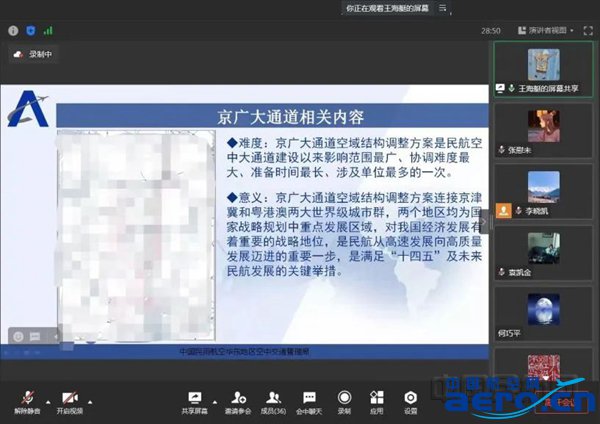Click the 录制中 recording status button

(x=34, y=55)
